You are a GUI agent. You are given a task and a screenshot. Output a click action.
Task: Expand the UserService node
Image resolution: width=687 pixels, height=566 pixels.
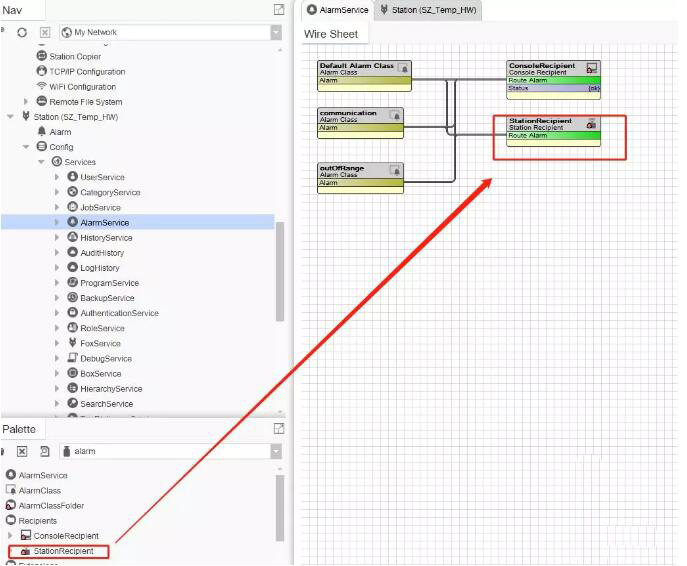pyautogui.click(x=57, y=177)
